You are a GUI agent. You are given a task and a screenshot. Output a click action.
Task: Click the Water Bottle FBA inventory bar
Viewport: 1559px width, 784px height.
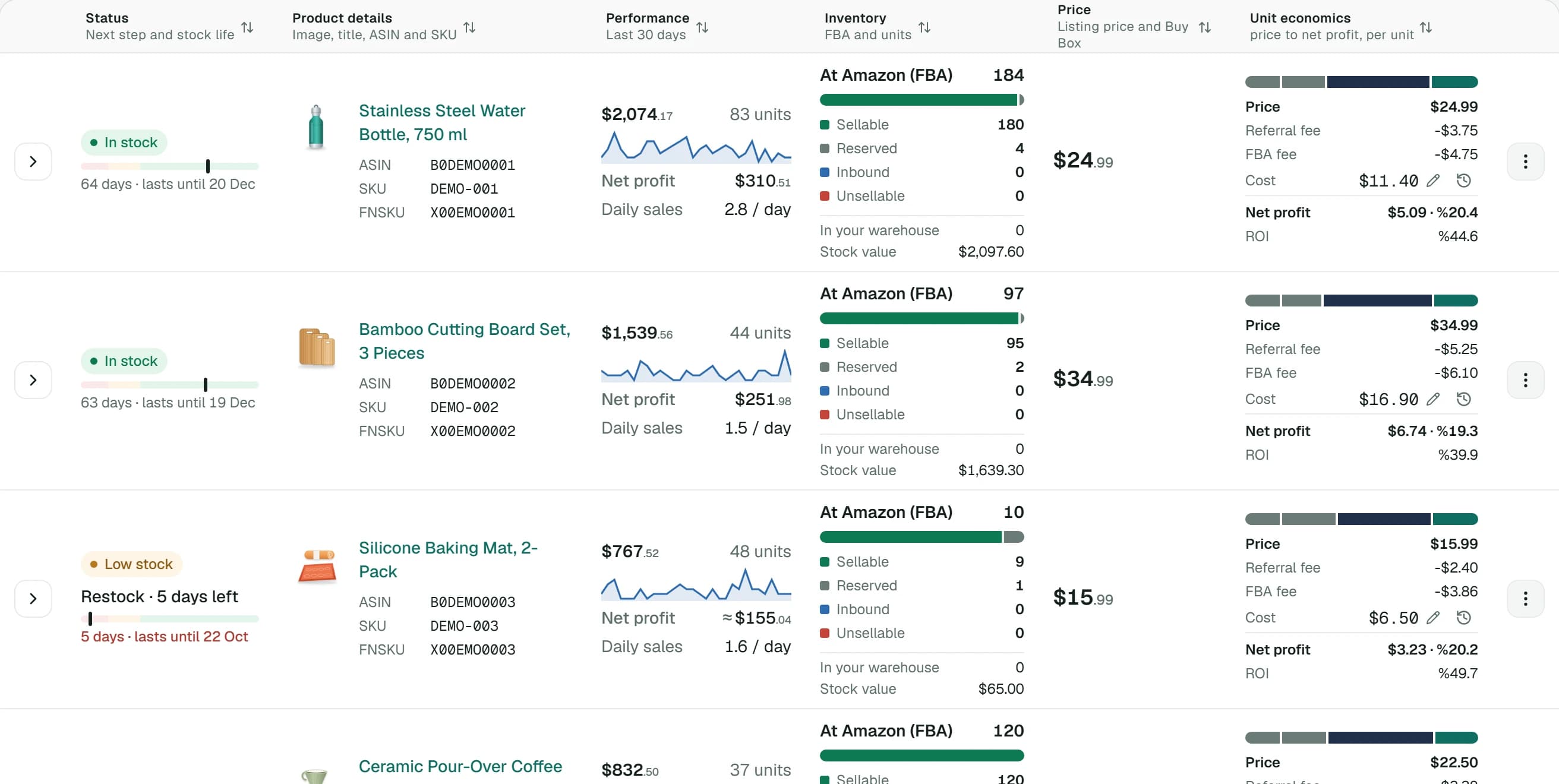coord(921,100)
